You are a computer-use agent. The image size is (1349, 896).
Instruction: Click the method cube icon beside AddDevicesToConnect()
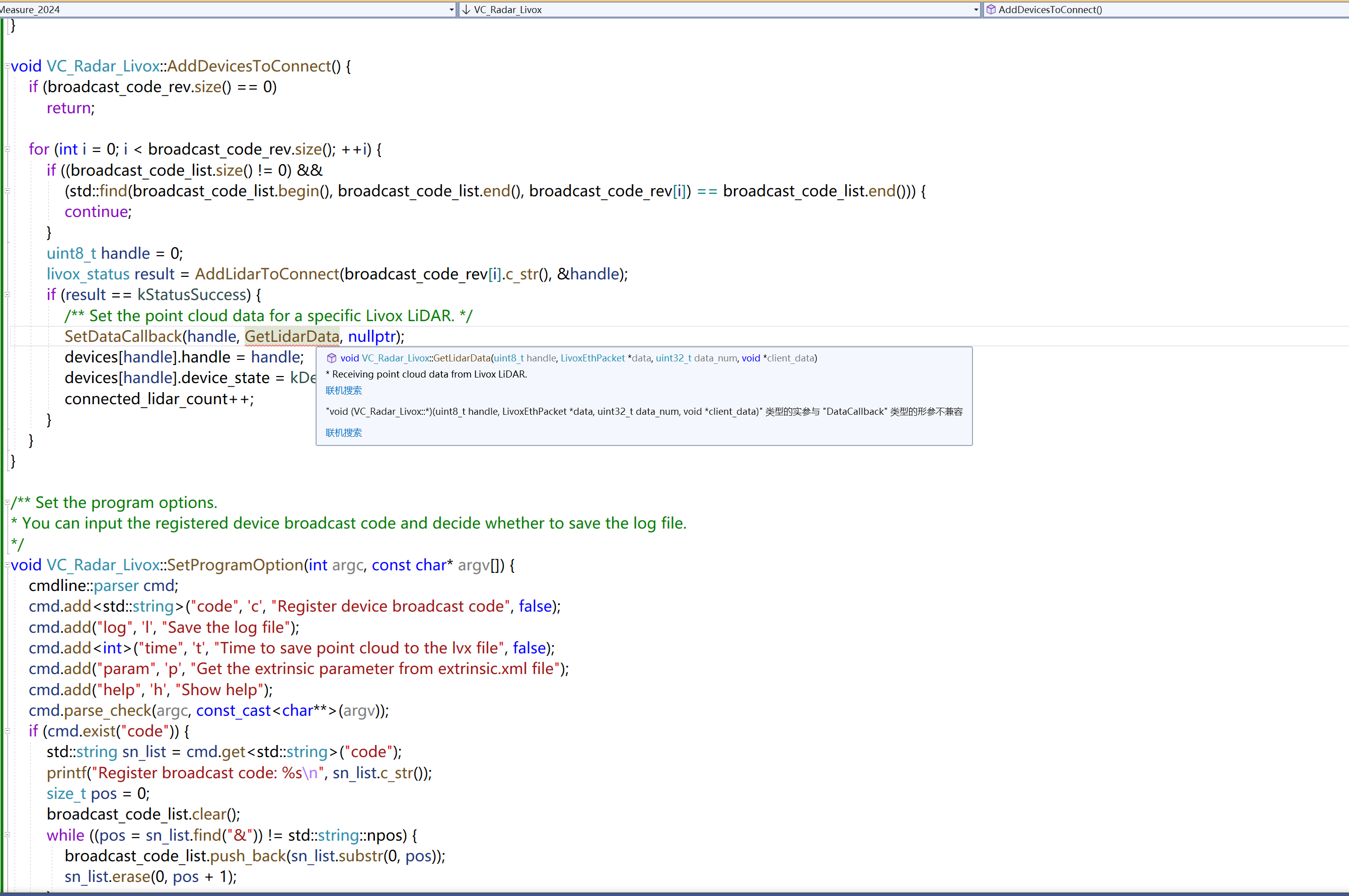[x=991, y=10]
